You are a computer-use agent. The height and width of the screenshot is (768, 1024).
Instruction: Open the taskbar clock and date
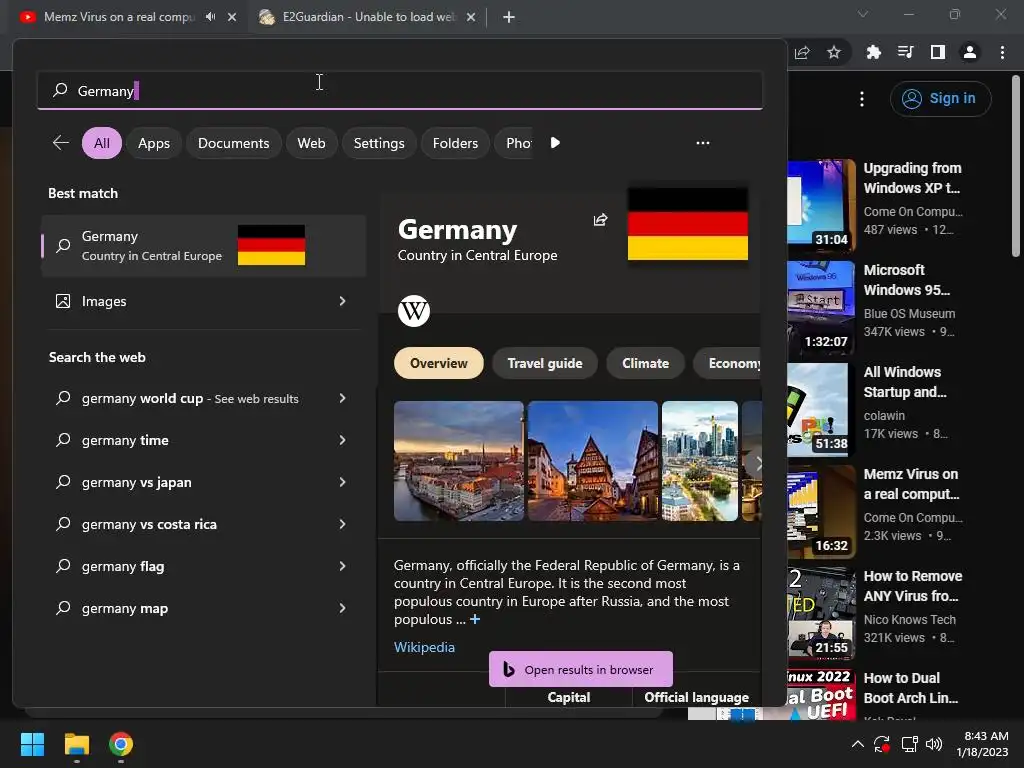tap(983, 744)
